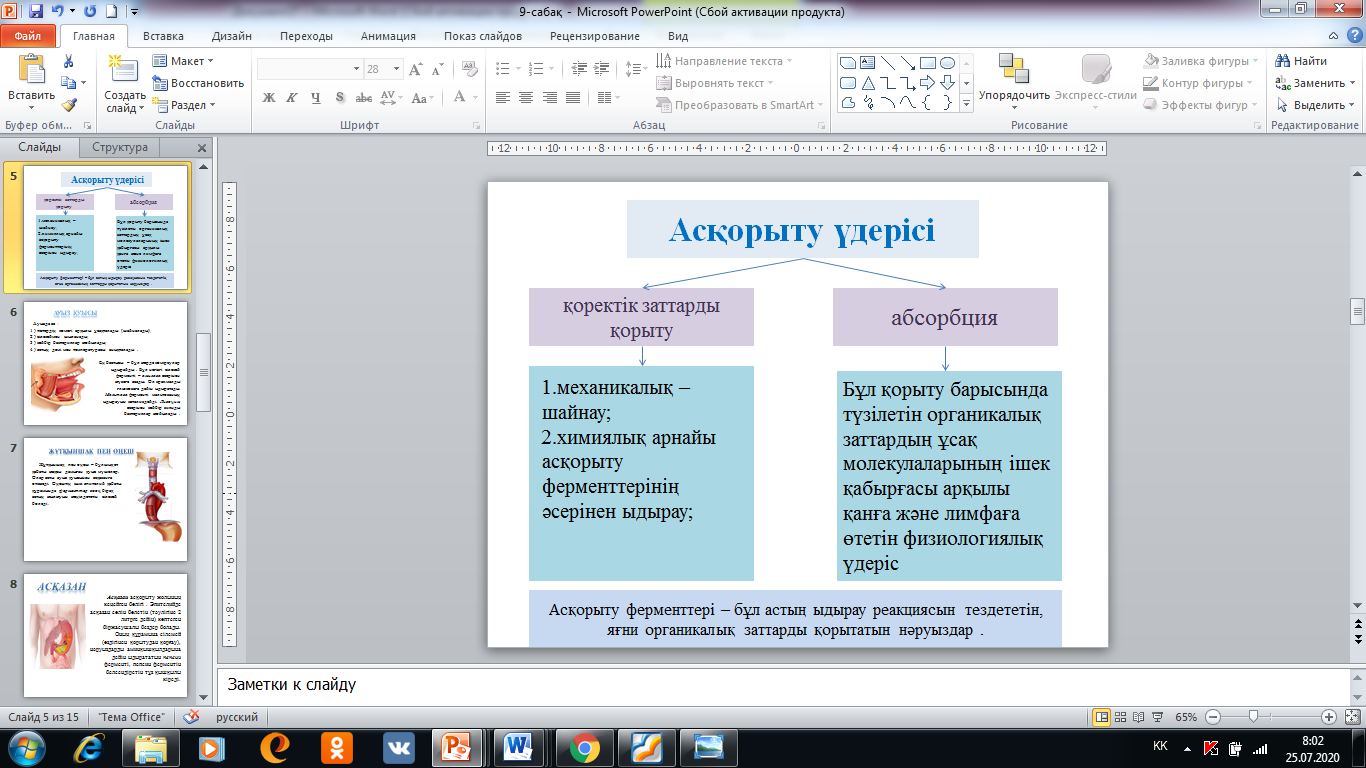This screenshot has width=1366, height=768.
Task: Click the save icon in quick access toolbar
Action: coord(37,12)
